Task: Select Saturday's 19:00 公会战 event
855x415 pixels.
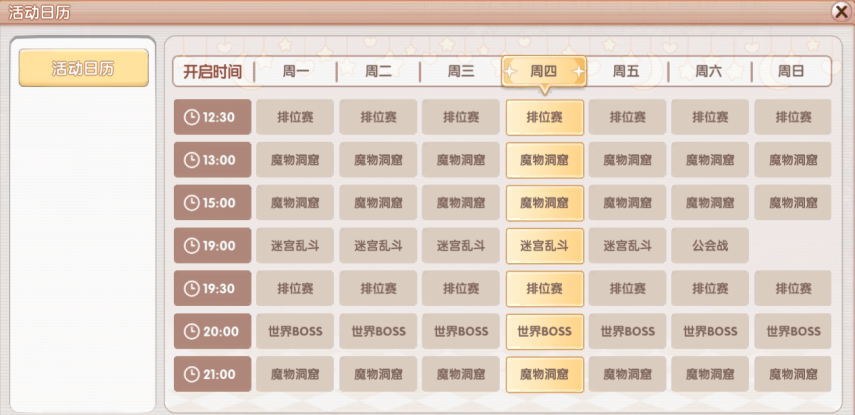Action: [710, 245]
